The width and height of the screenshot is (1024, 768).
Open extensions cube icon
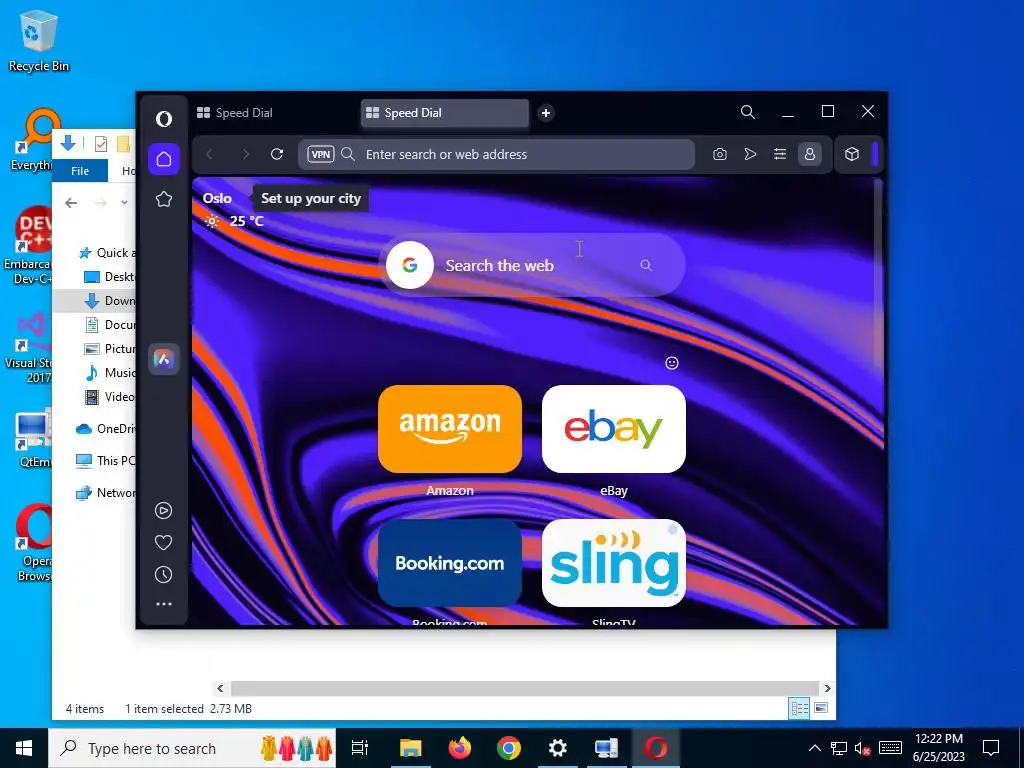pyautogui.click(x=852, y=154)
